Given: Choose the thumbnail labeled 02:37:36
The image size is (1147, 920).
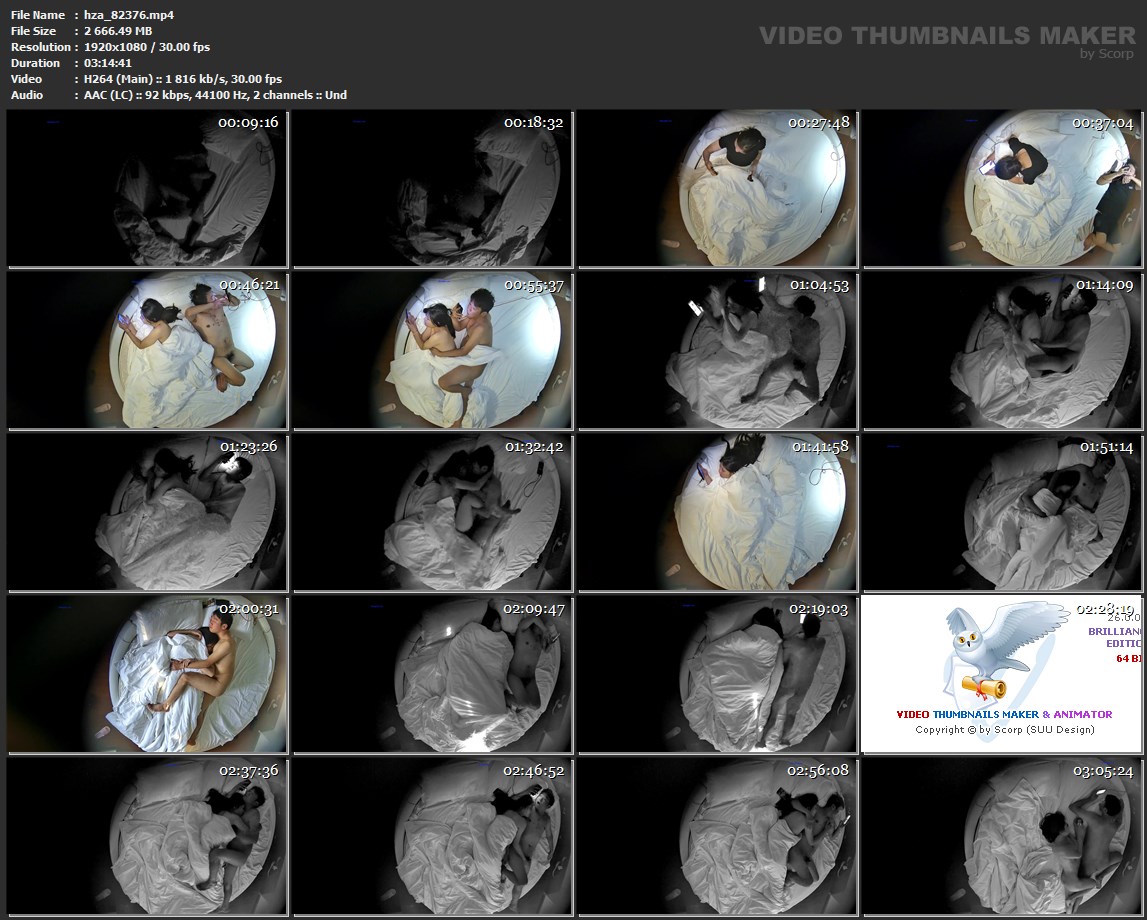Looking at the screenshot, I should pos(146,836).
